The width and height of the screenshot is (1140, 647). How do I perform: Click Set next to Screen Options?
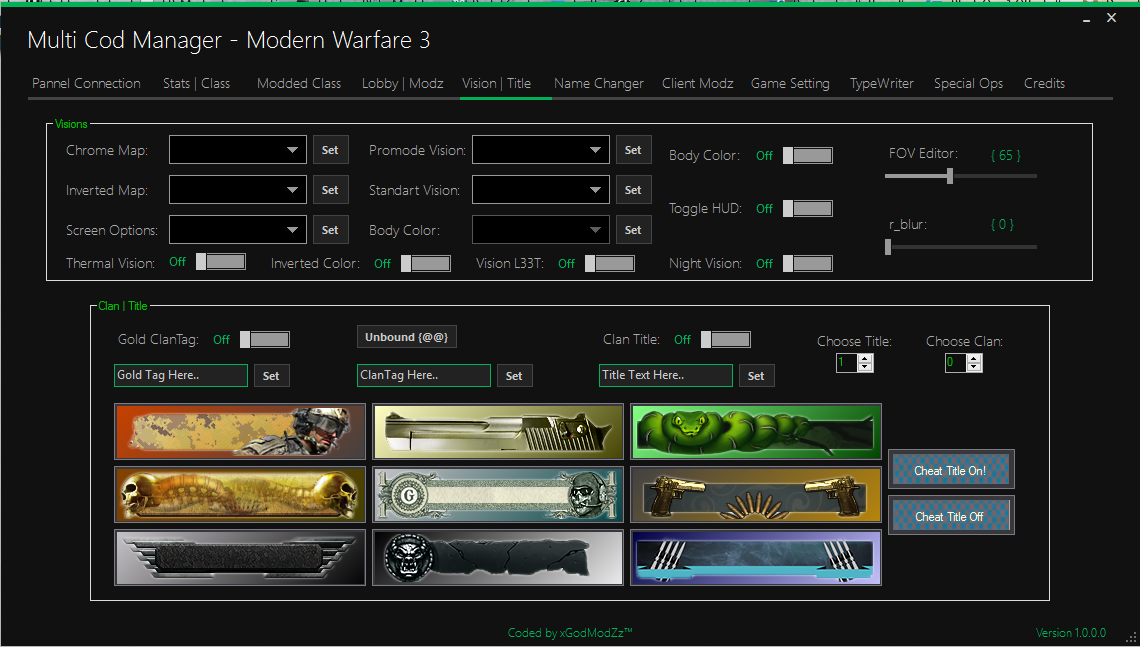[x=330, y=230]
